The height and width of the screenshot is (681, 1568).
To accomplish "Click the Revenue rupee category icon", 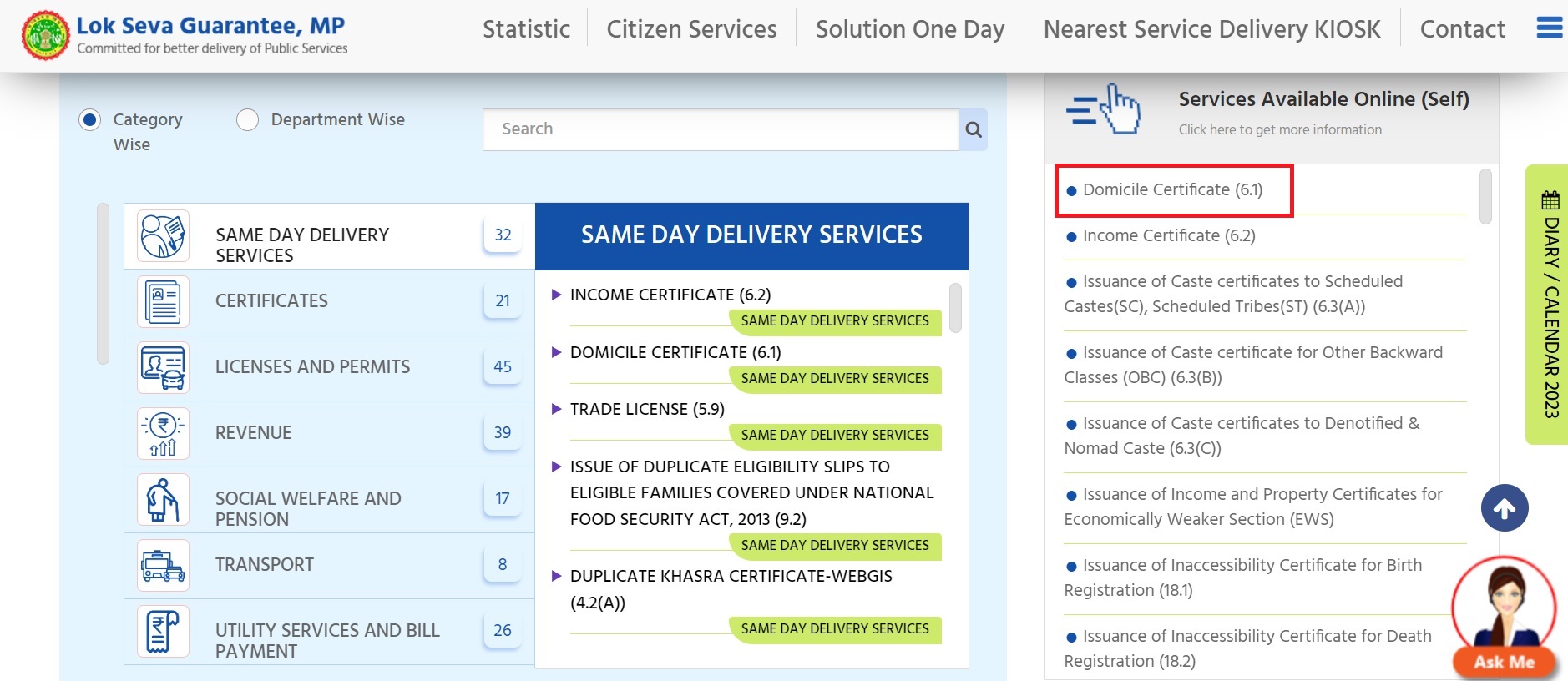I will click(x=163, y=433).
